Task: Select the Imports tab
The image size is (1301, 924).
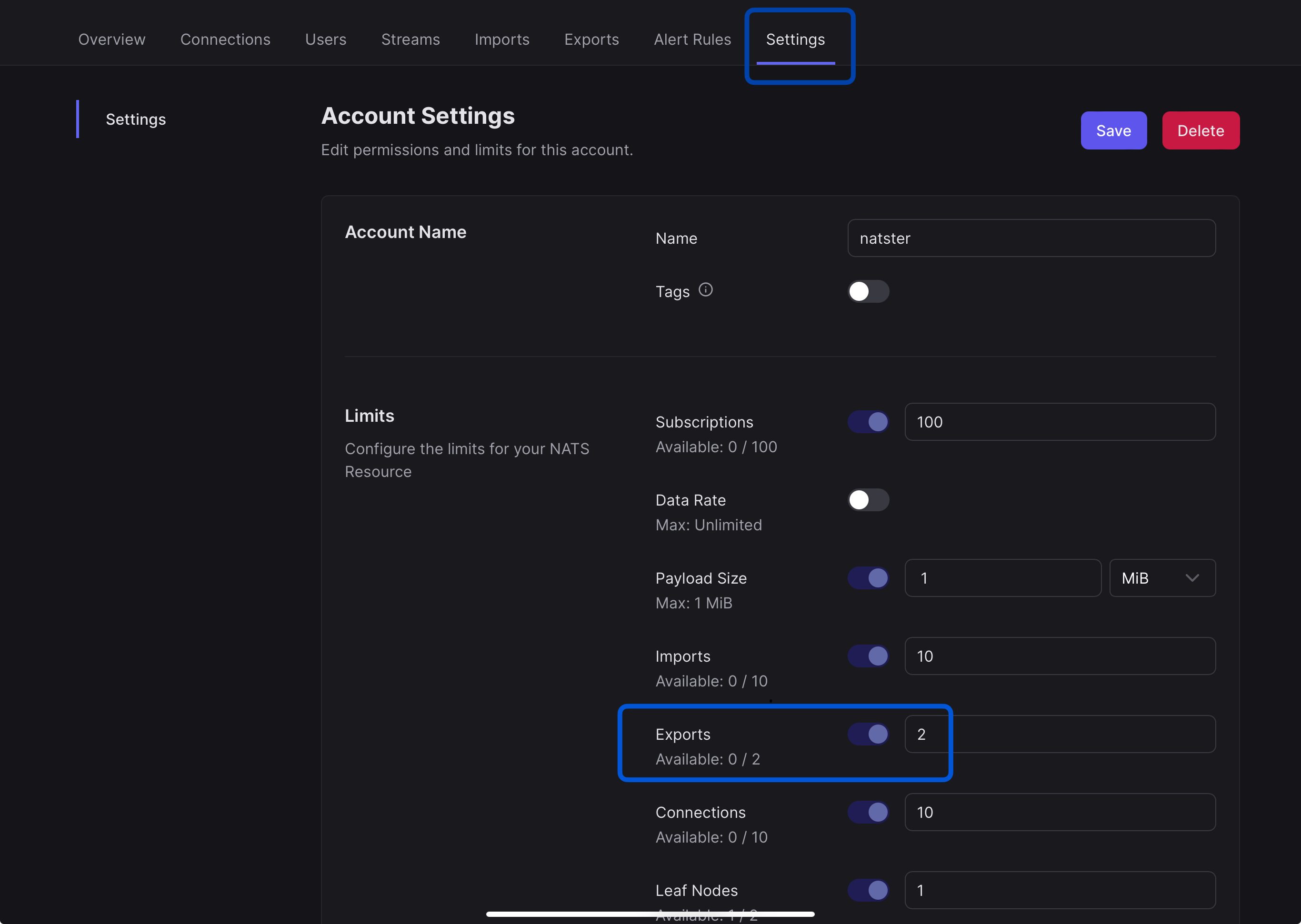Action: click(502, 39)
